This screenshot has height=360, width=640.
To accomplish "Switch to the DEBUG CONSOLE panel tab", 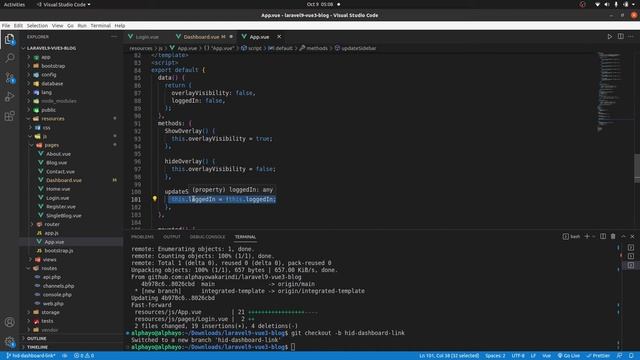I will 207,237.
